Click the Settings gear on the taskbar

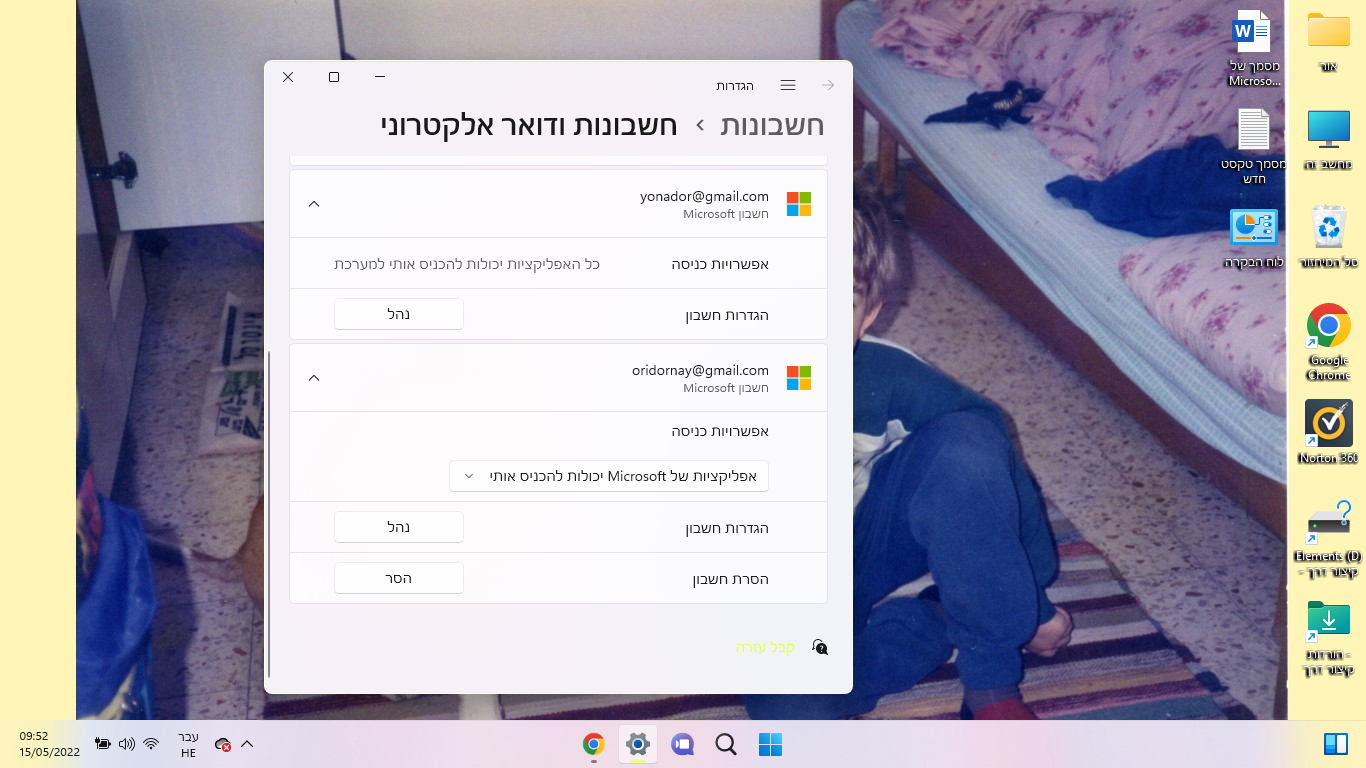point(638,744)
